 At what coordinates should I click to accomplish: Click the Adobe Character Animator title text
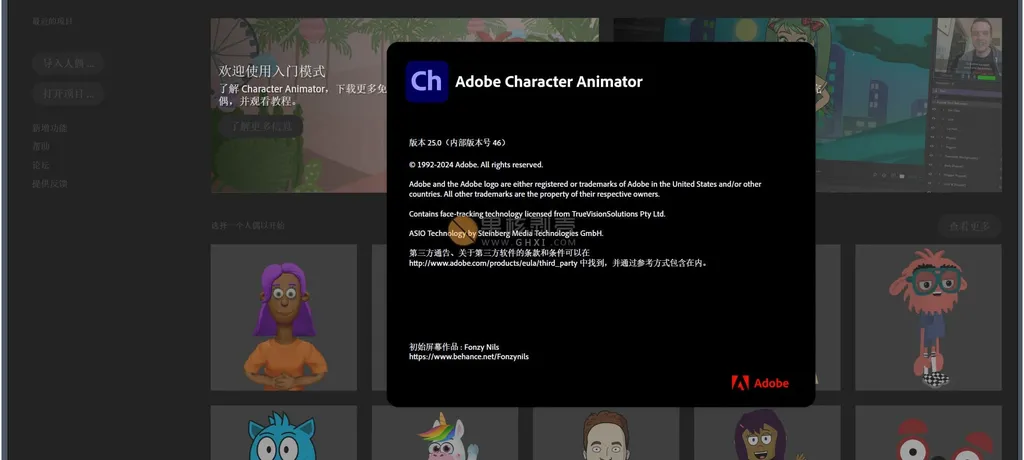[549, 82]
